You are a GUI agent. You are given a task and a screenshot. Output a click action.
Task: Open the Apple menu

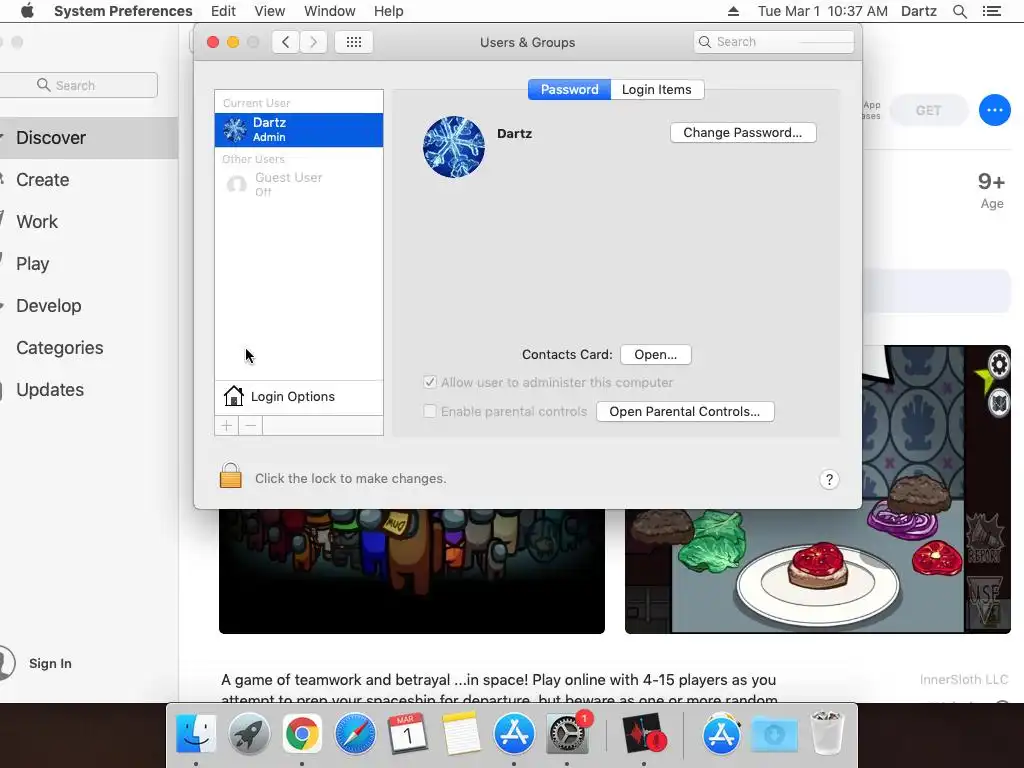27,11
